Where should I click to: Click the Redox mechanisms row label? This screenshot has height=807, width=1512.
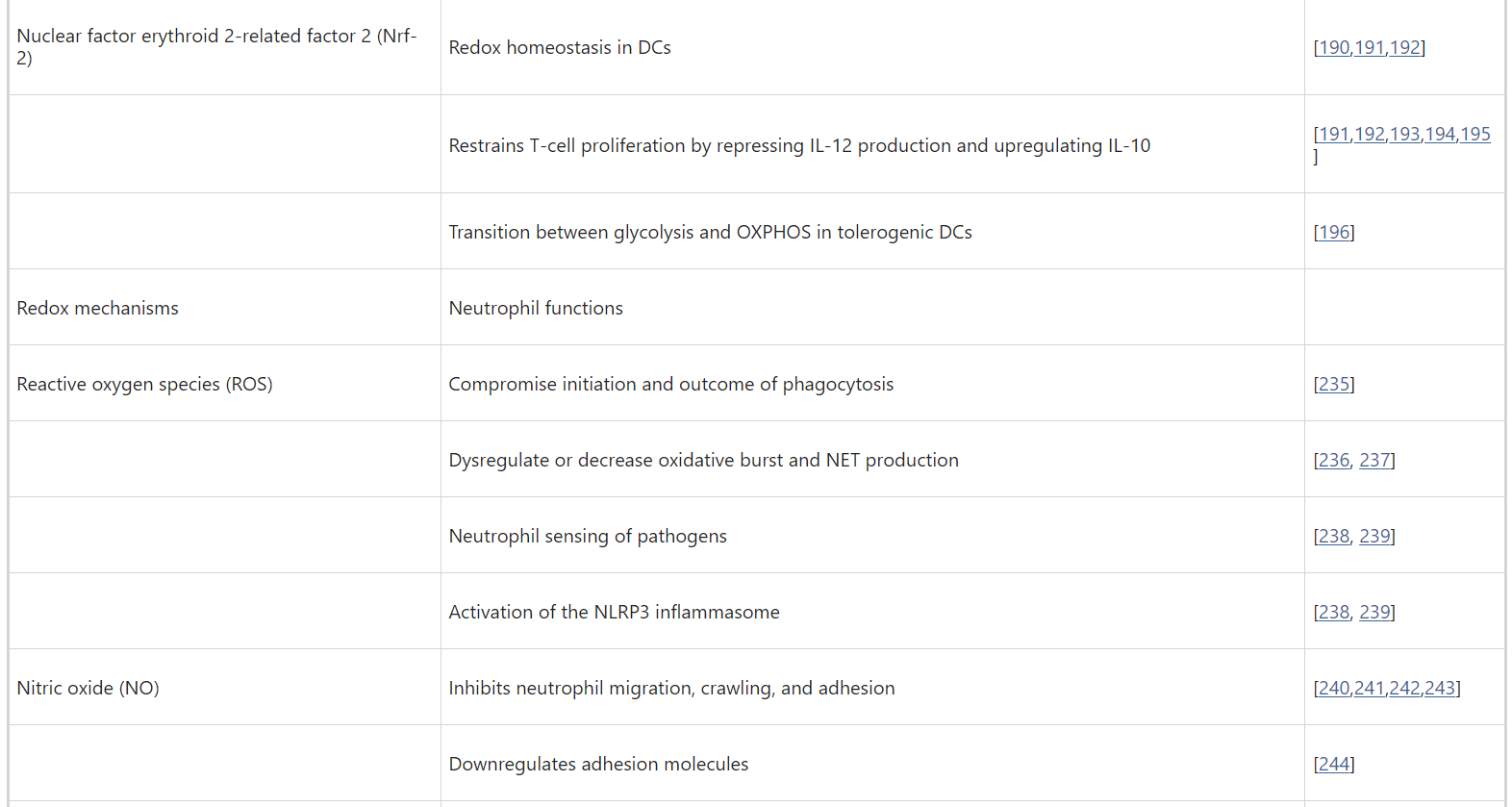[x=98, y=309]
